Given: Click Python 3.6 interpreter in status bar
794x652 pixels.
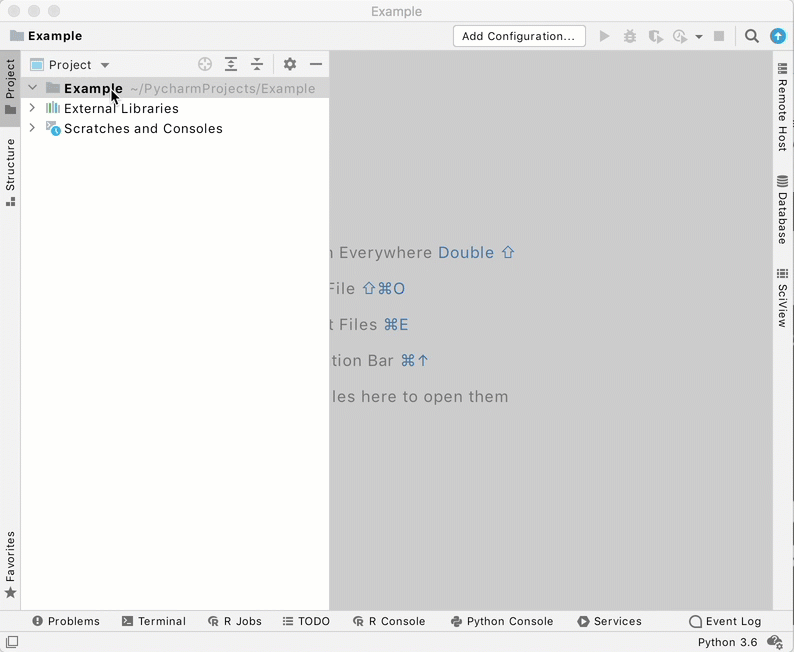Looking at the screenshot, I should (727, 642).
